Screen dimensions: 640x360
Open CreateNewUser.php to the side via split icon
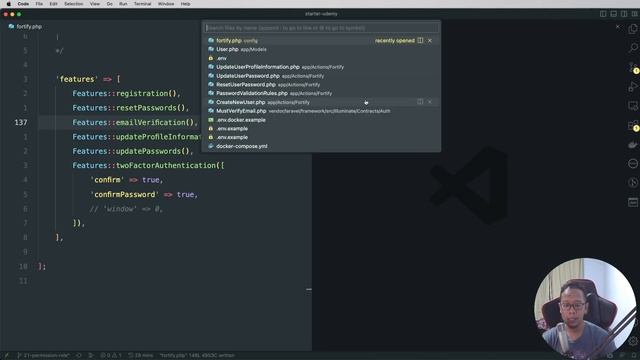(x=420, y=102)
